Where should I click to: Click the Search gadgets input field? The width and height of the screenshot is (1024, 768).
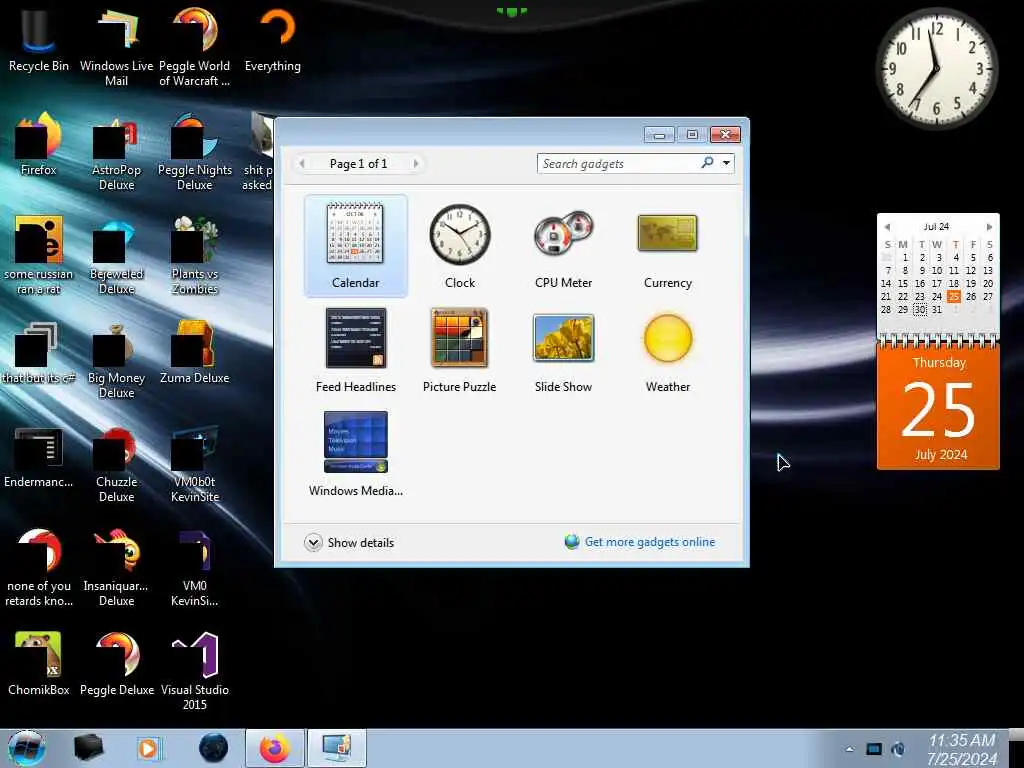(x=617, y=164)
